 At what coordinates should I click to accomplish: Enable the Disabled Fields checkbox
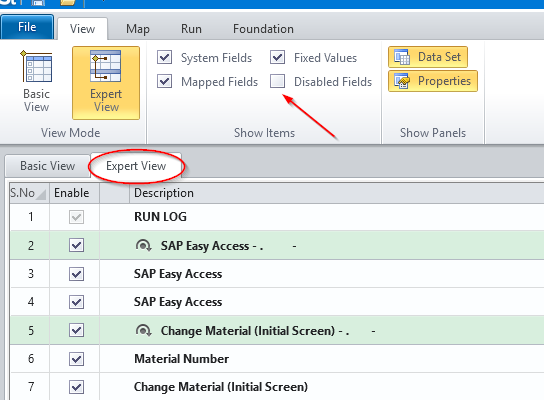pos(278,81)
